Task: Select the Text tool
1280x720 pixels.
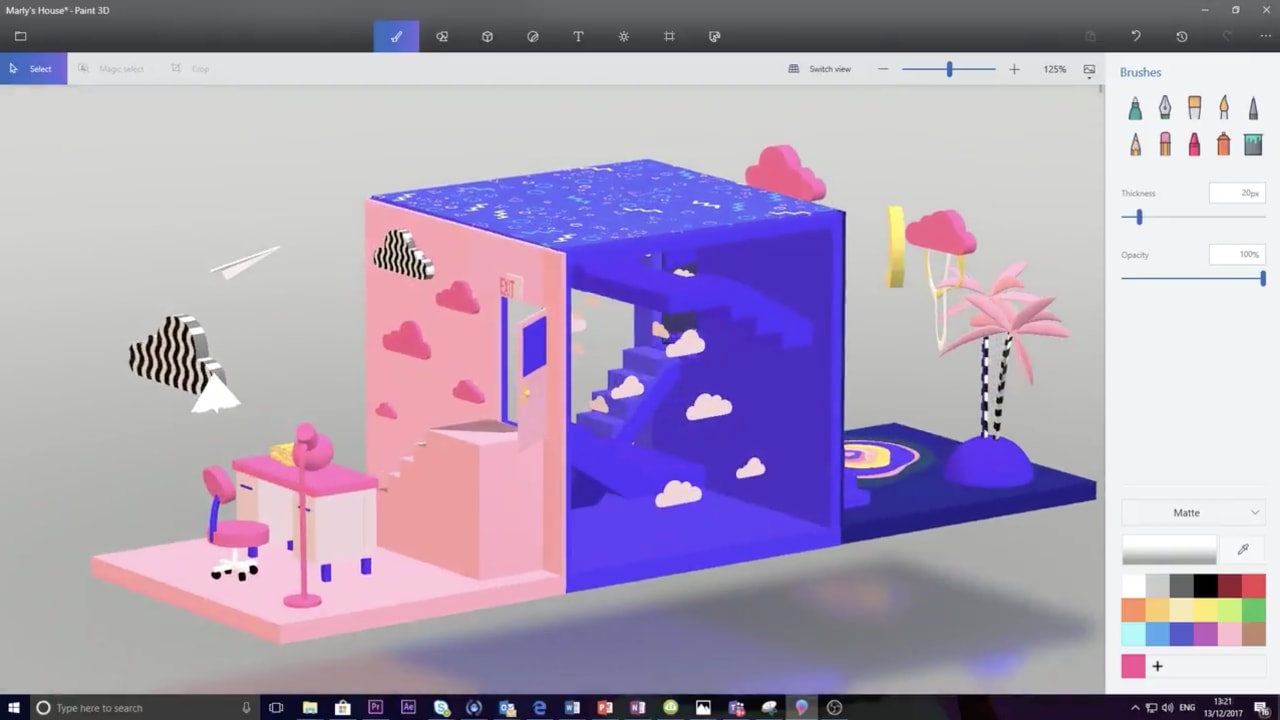Action: point(578,36)
